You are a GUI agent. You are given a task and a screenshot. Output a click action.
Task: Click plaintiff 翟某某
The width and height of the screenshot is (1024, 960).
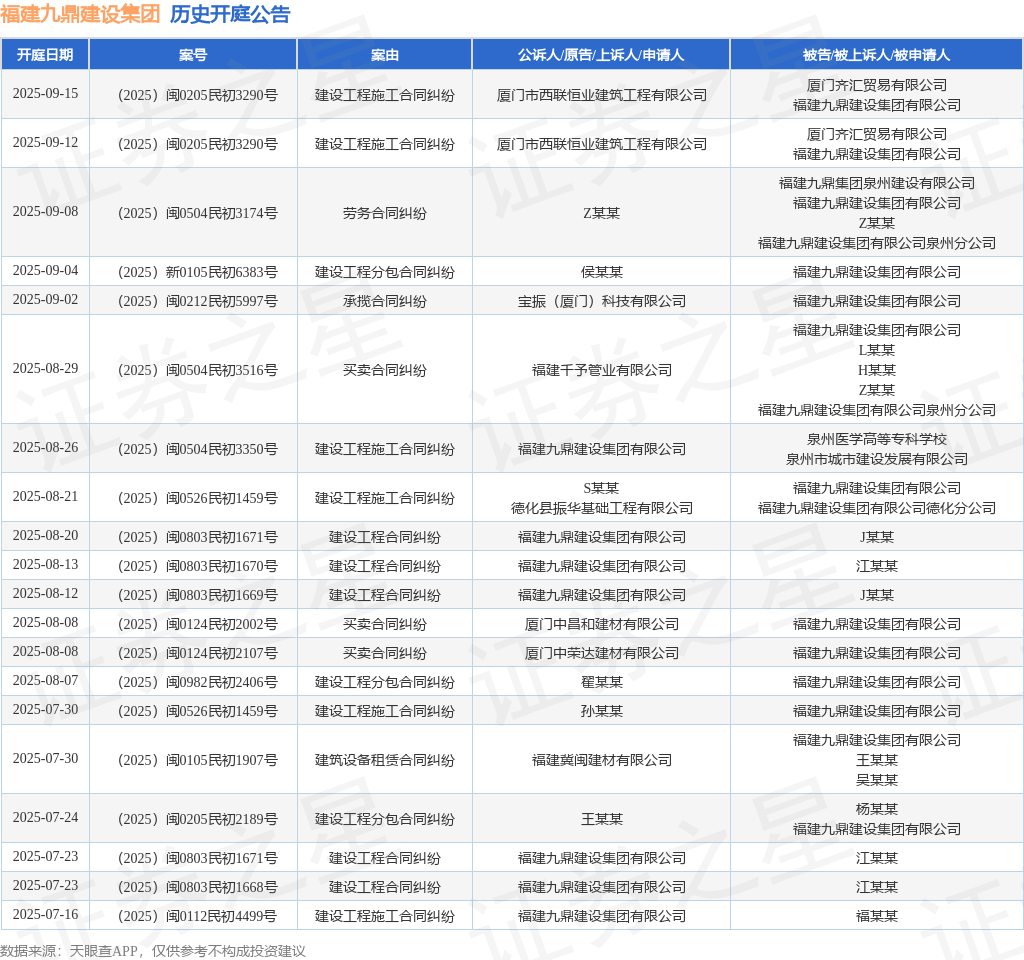pyautogui.click(x=601, y=682)
